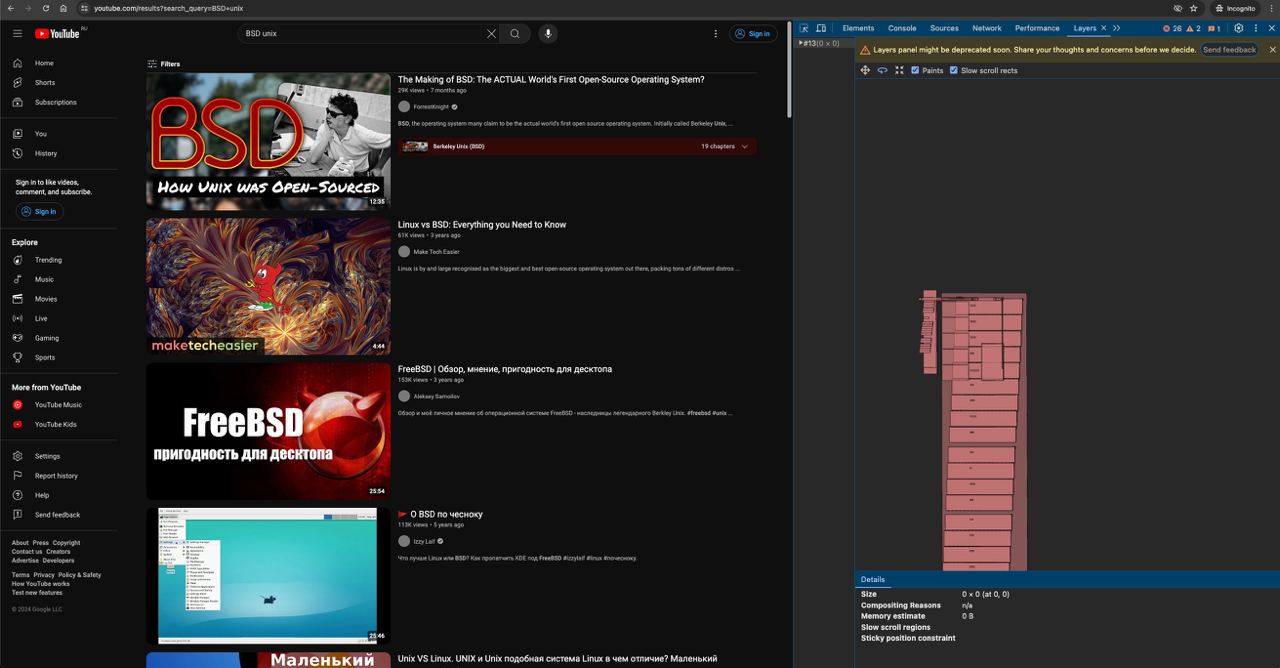The image size is (1280, 668).
Task: Switch to the Network tab in DevTools
Action: pyautogui.click(x=987, y=28)
